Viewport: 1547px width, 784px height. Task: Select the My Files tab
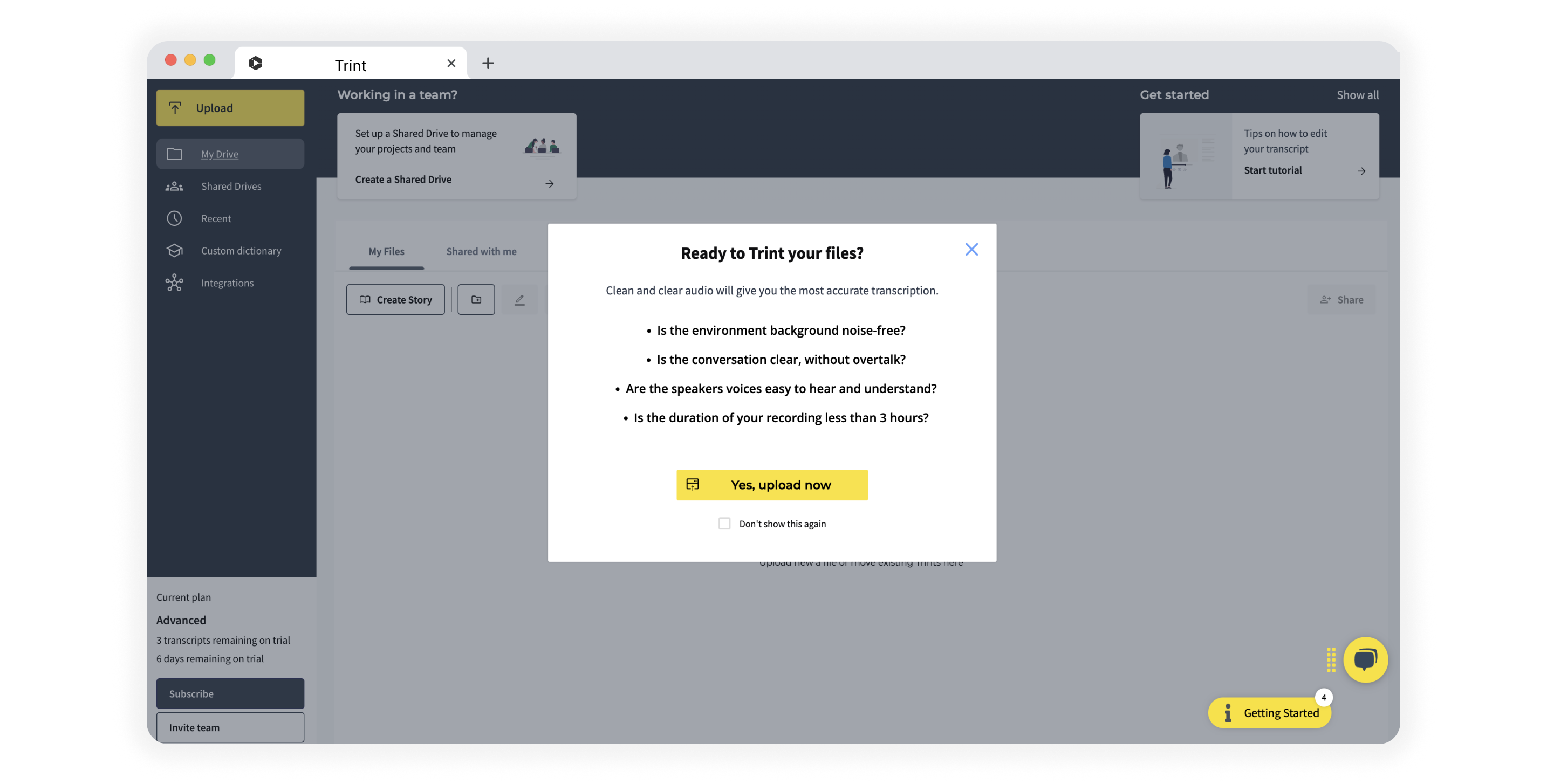(386, 251)
